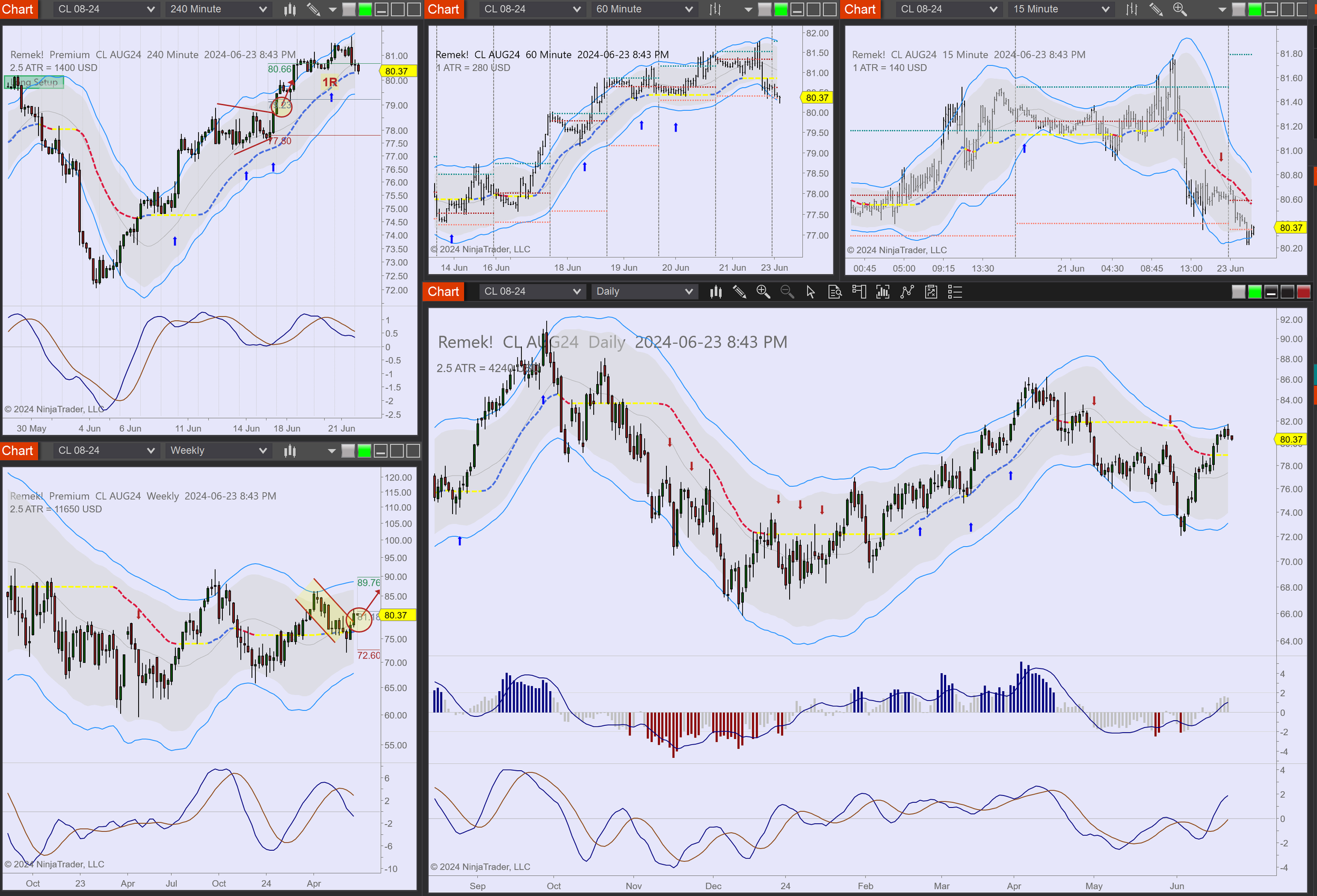Open Chart Trader icon in Daily chart
The image size is (1317, 896).
tap(859, 291)
